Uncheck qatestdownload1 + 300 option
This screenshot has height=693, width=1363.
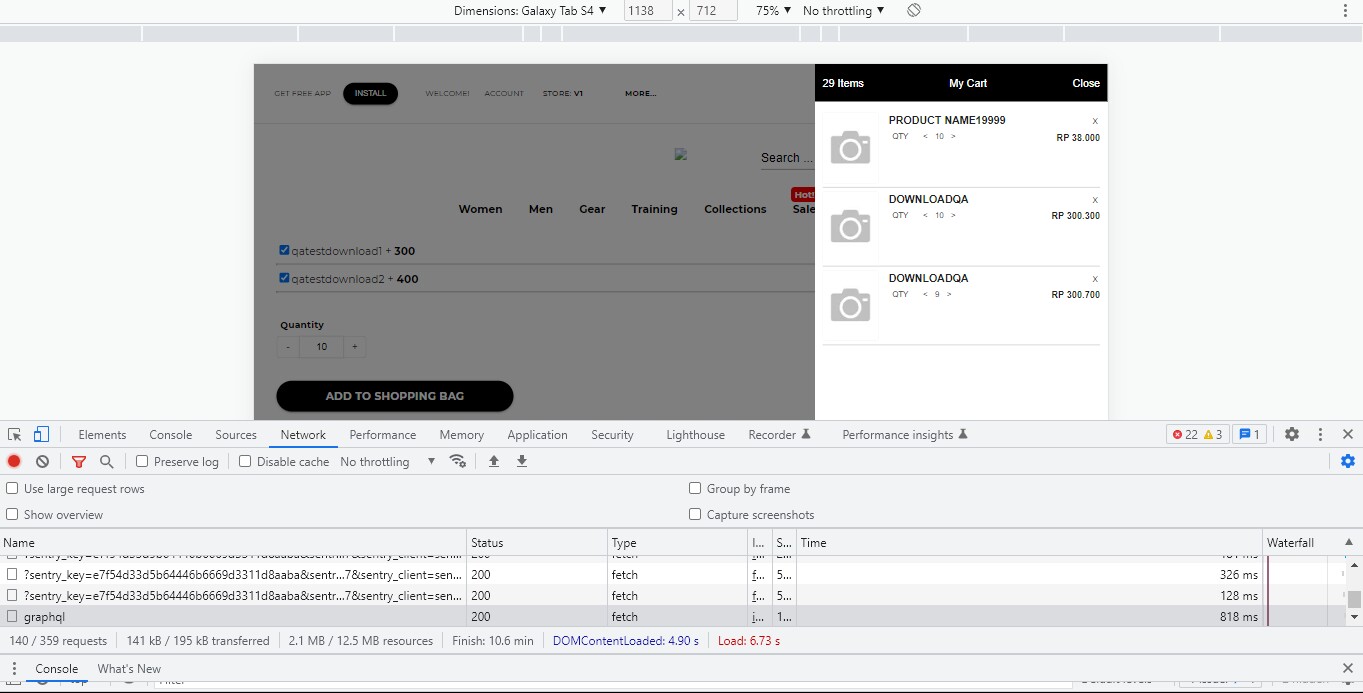click(284, 250)
